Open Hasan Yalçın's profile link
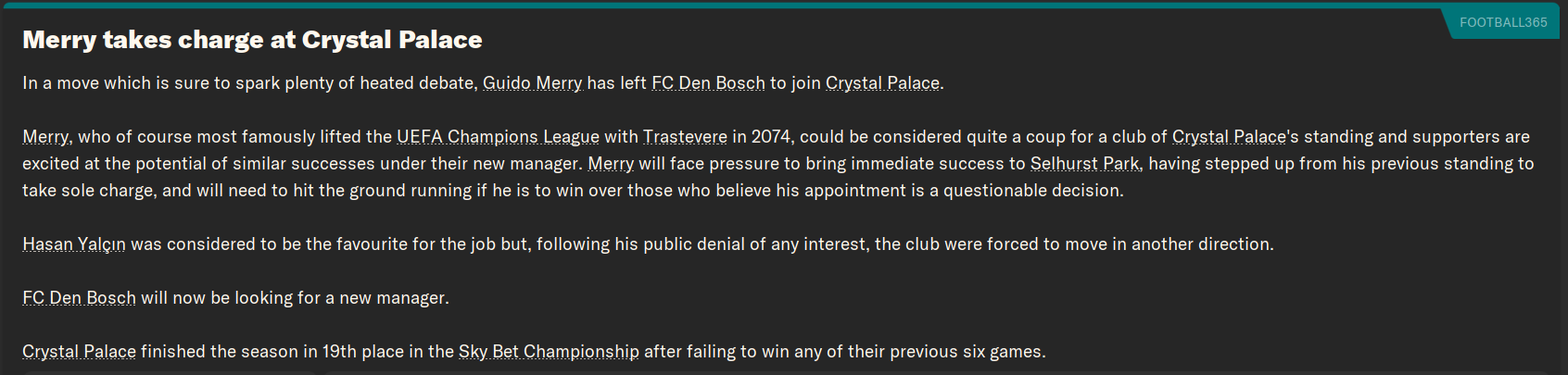 point(74,244)
